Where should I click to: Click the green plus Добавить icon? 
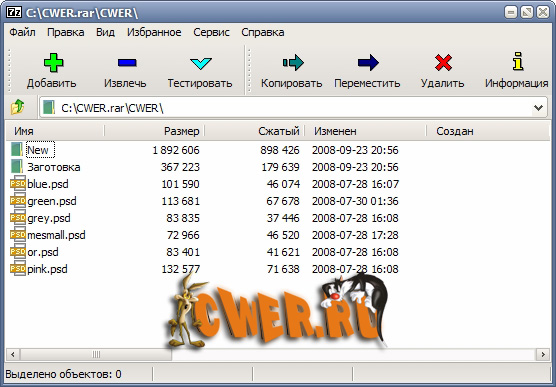coord(53,63)
